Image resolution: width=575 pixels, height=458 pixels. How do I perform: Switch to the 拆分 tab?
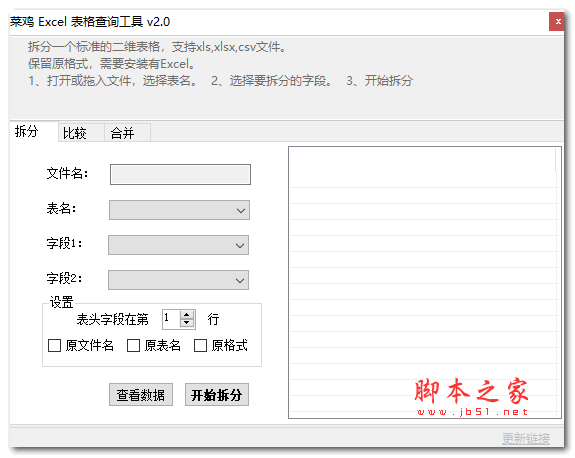tap(34, 131)
